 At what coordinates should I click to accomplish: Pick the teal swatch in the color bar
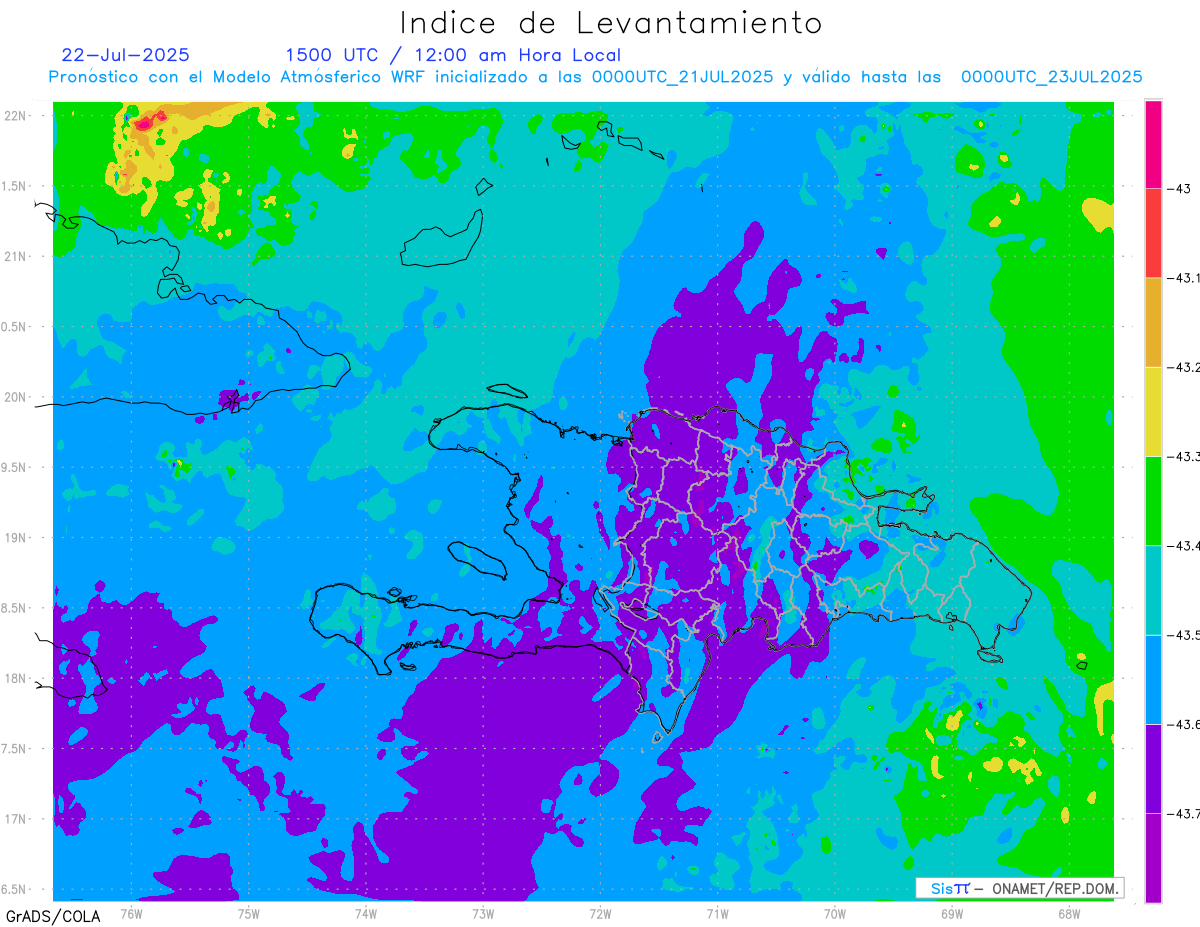pos(1153,590)
